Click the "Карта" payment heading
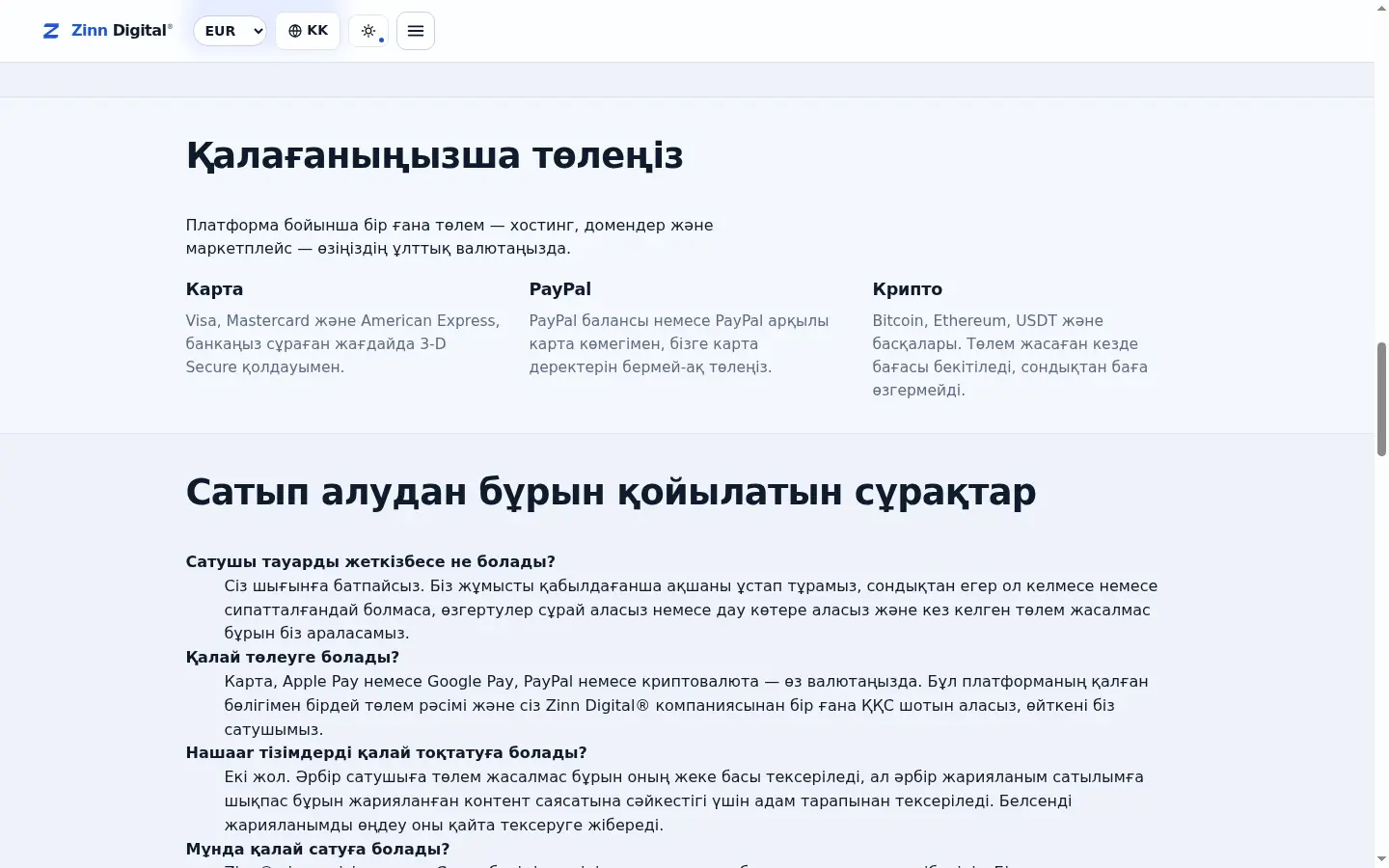The width and height of the screenshot is (1389, 868). click(x=214, y=289)
